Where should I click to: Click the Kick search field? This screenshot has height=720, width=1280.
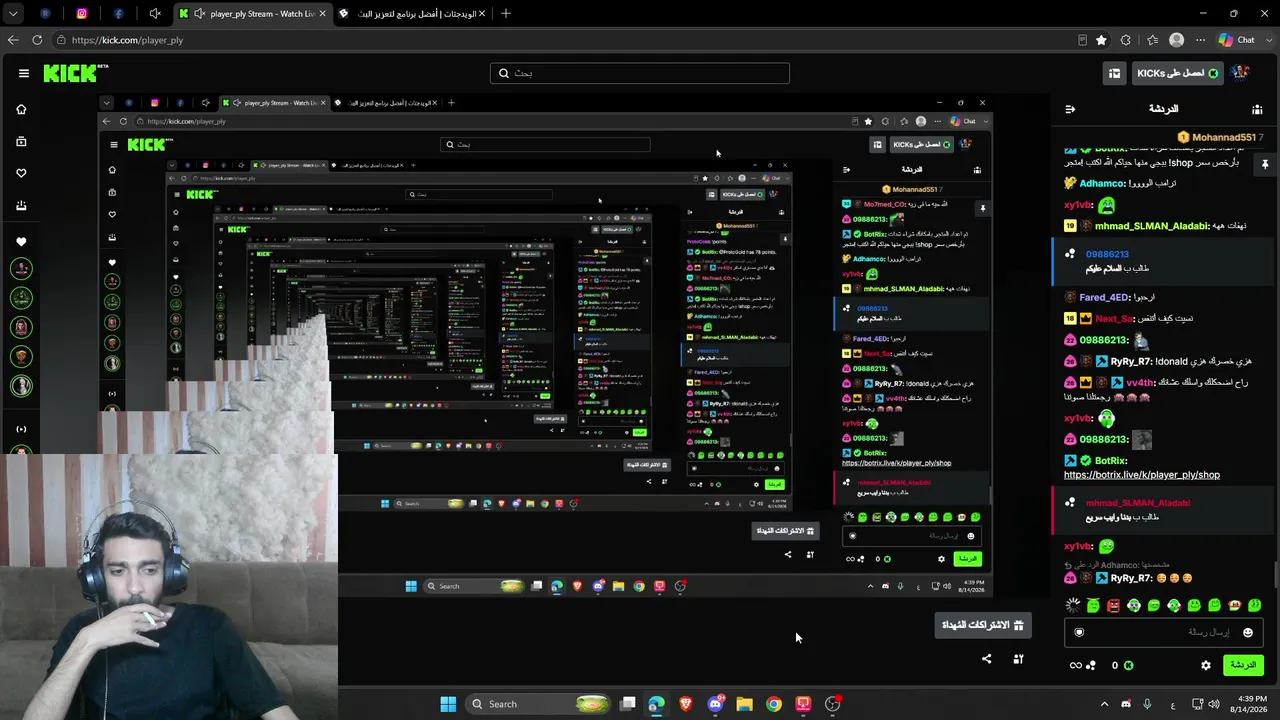640,73
